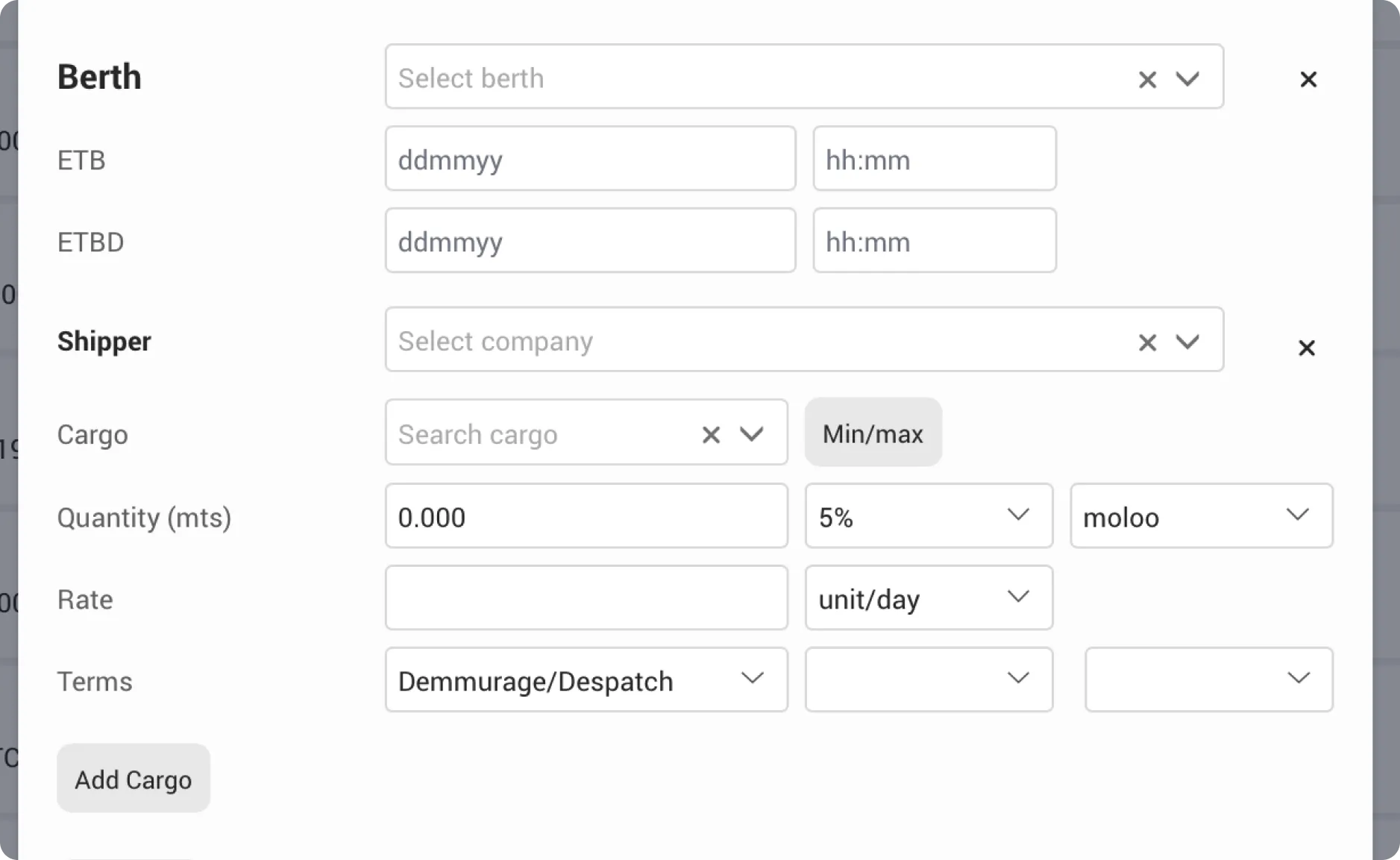
Task: Remove the Berth section with X
Action: (x=1308, y=79)
